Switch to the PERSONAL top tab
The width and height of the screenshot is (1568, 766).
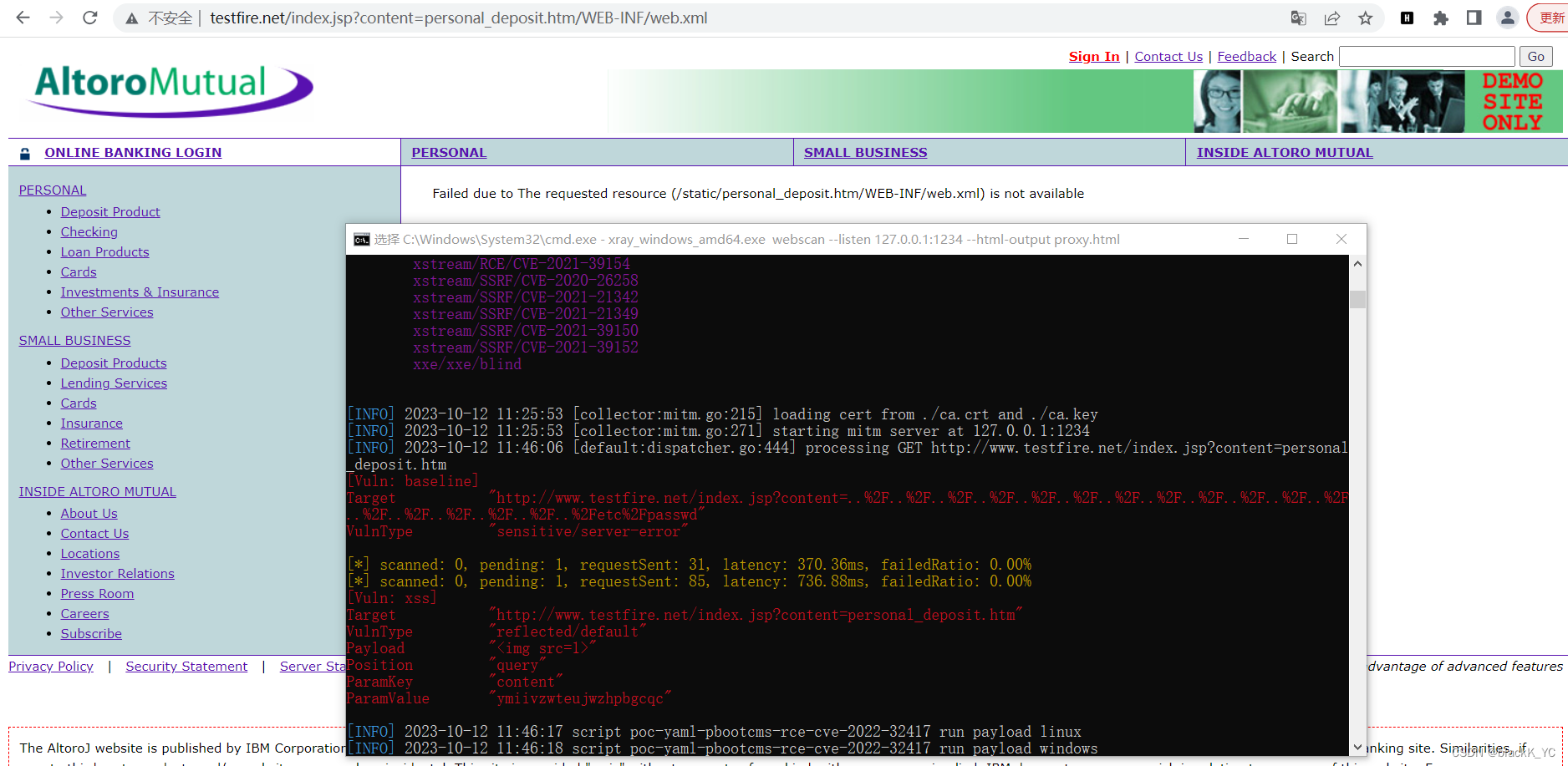click(x=449, y=153)
